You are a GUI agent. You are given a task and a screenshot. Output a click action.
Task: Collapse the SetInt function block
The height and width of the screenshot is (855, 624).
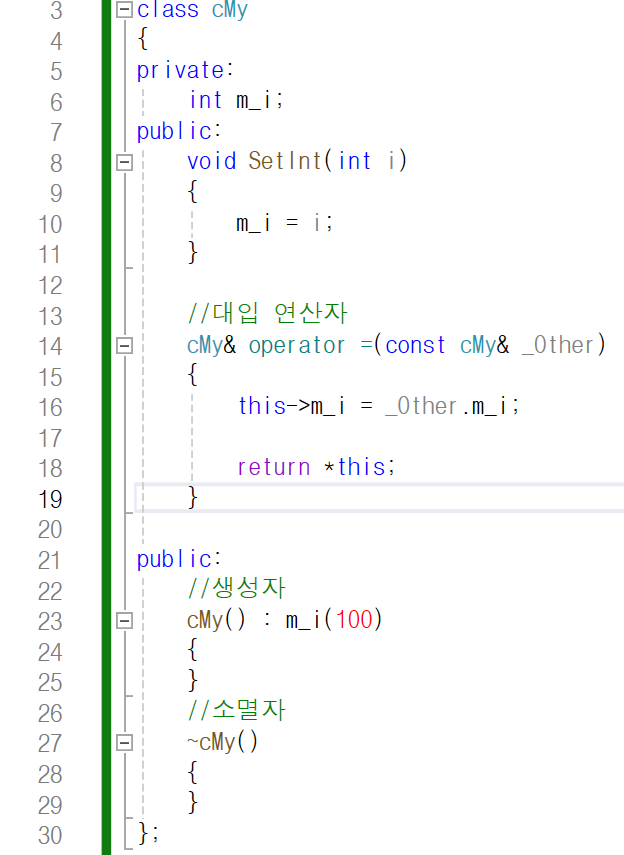124,162
